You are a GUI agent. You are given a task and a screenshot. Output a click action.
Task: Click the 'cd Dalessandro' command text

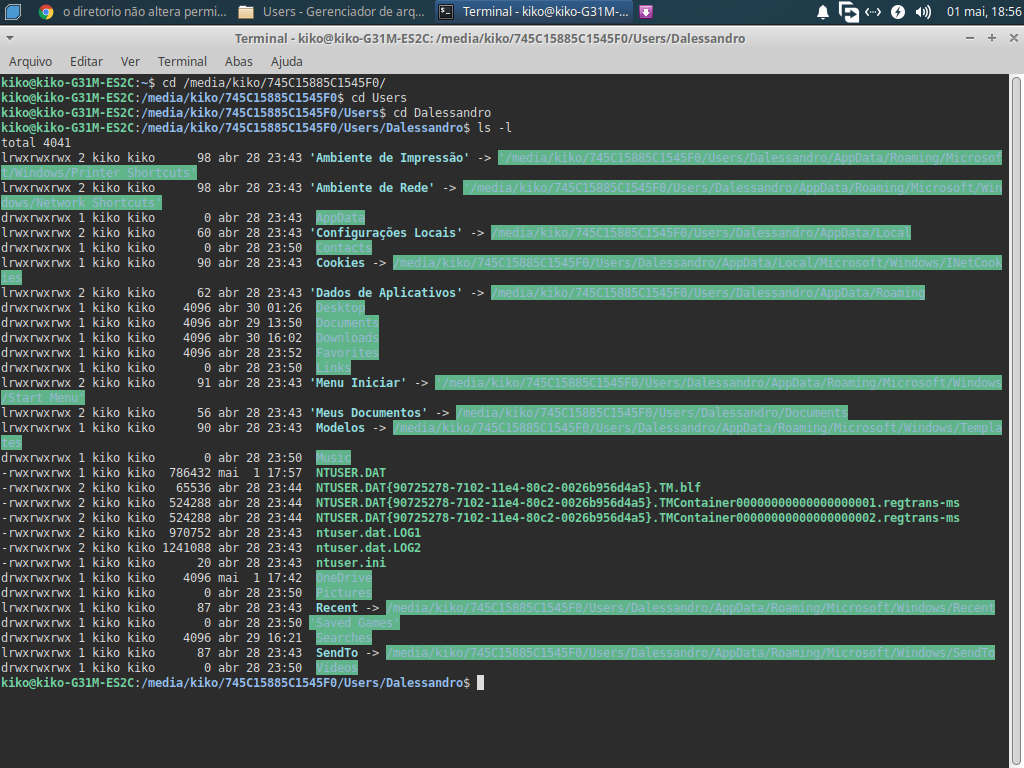point(442,112)
